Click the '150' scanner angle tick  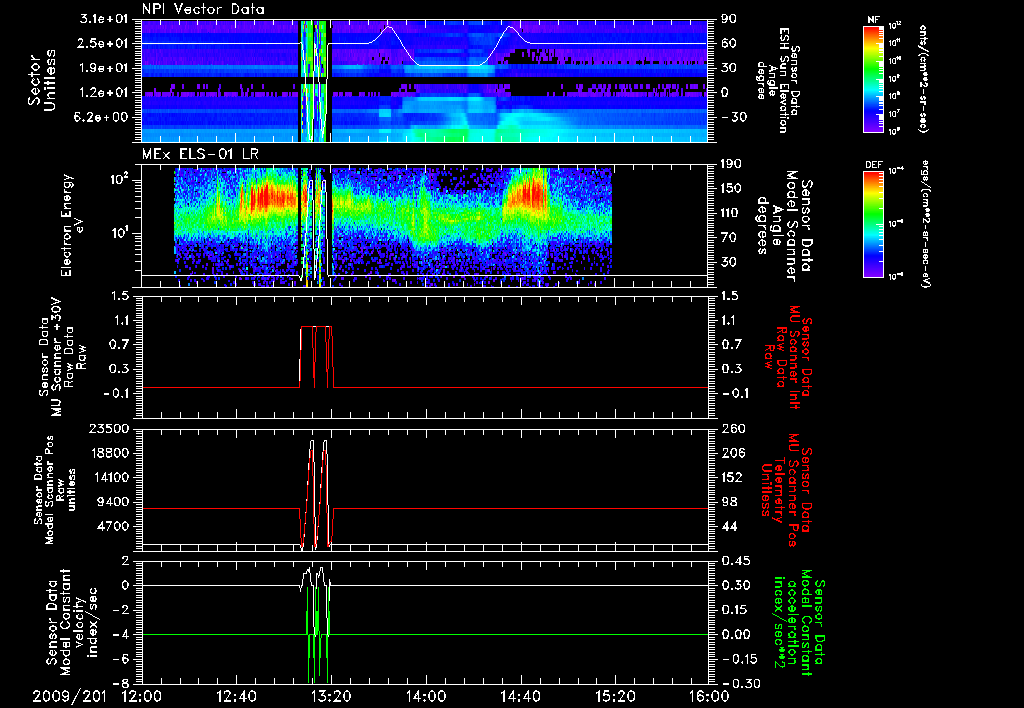(x=733, y=188)
